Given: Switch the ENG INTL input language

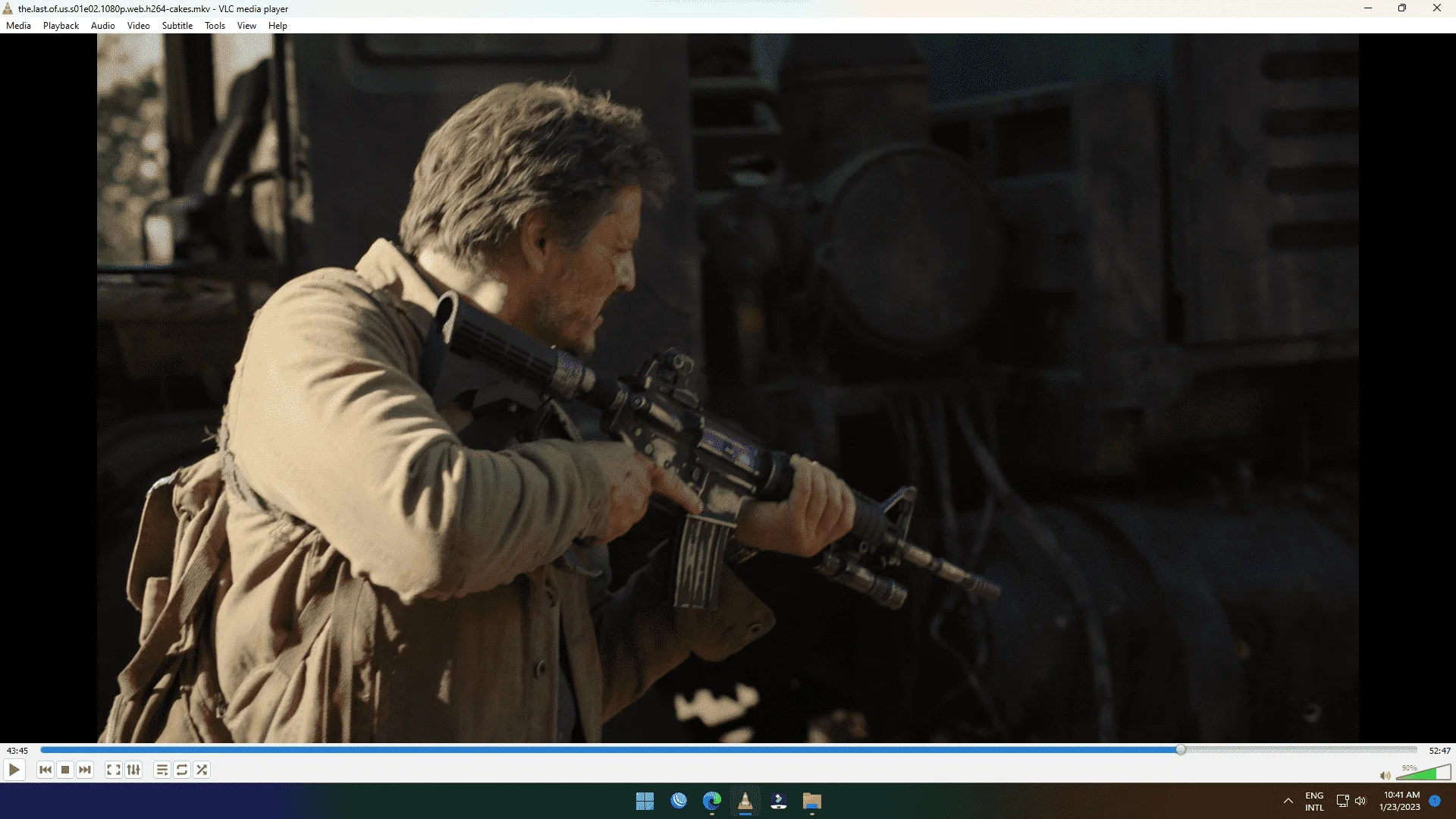Looking at the screenshot, I should (x=1314, y=802).
